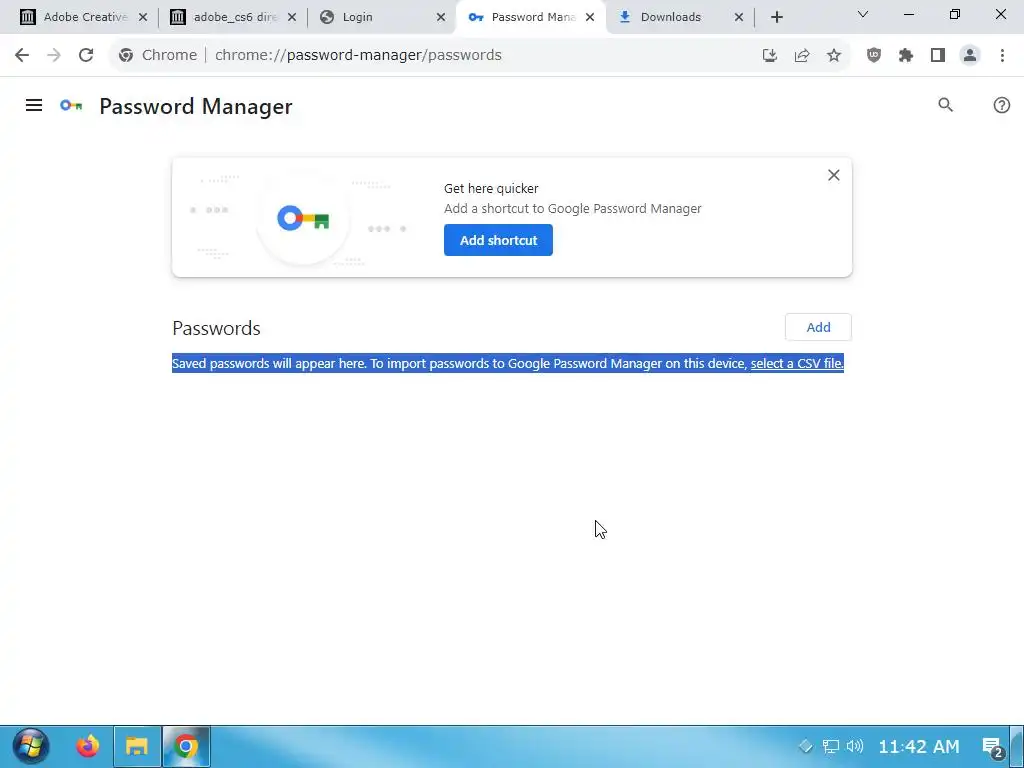This screenshot has height=768, width=1024.
Task: Toggle the browser side panel
Action: coord(938,55)
